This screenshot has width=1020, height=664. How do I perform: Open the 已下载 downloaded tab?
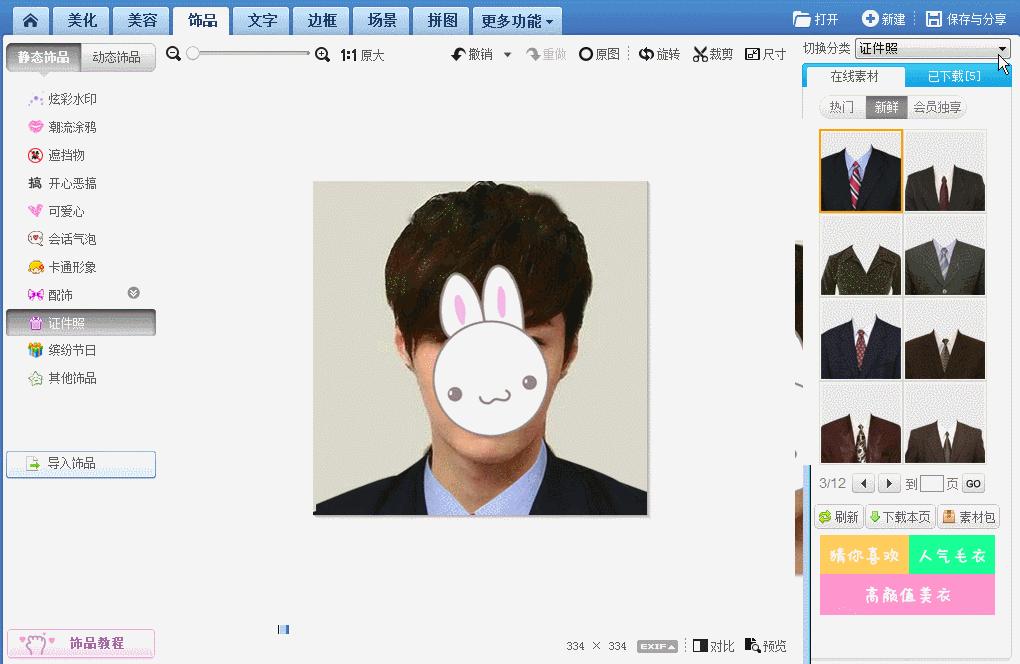pos(953,77)
